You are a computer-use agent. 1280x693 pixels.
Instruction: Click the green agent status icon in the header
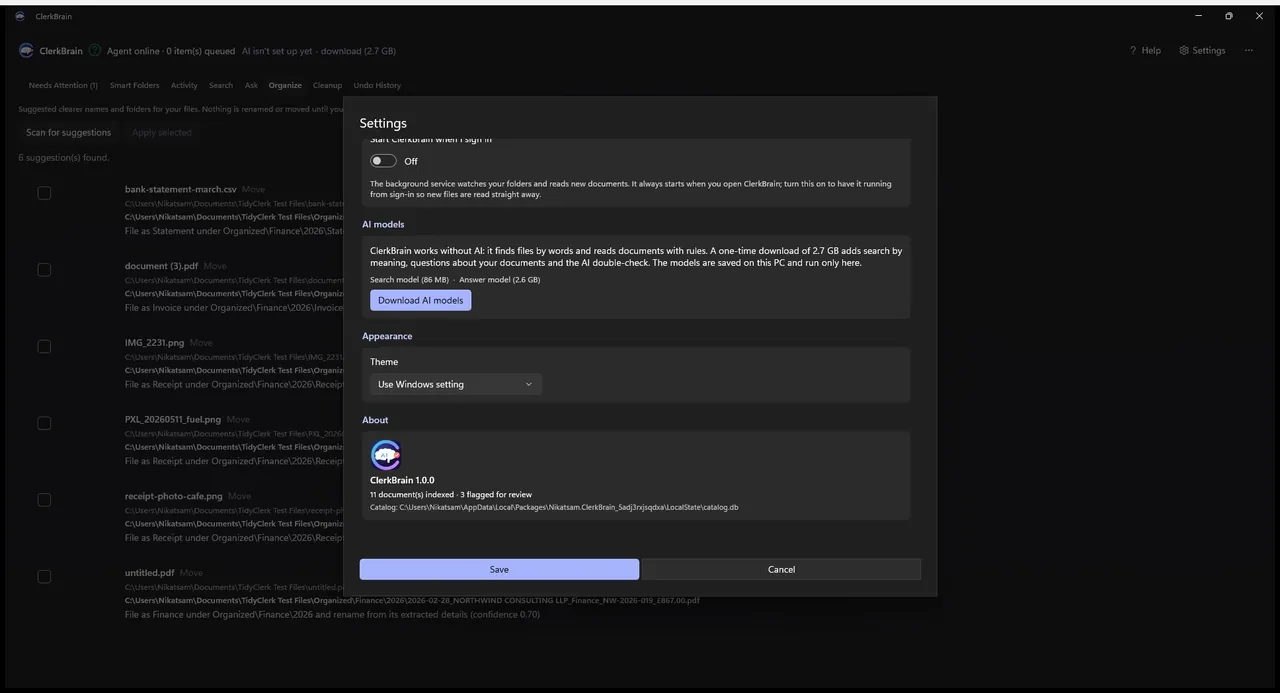pyautogui.click(x=95, y=50)
